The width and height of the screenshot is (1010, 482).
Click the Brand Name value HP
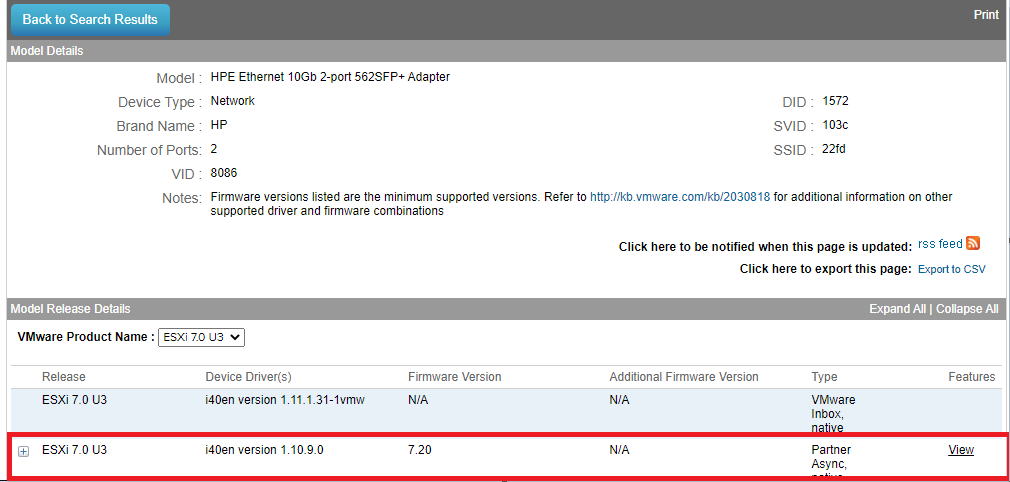pos(219,125)
